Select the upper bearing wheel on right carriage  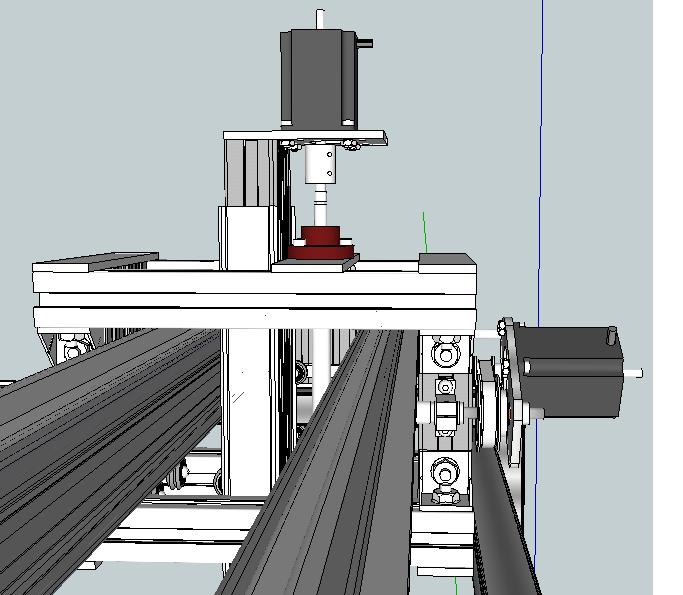pyautogui.click(x=444, y=353)
